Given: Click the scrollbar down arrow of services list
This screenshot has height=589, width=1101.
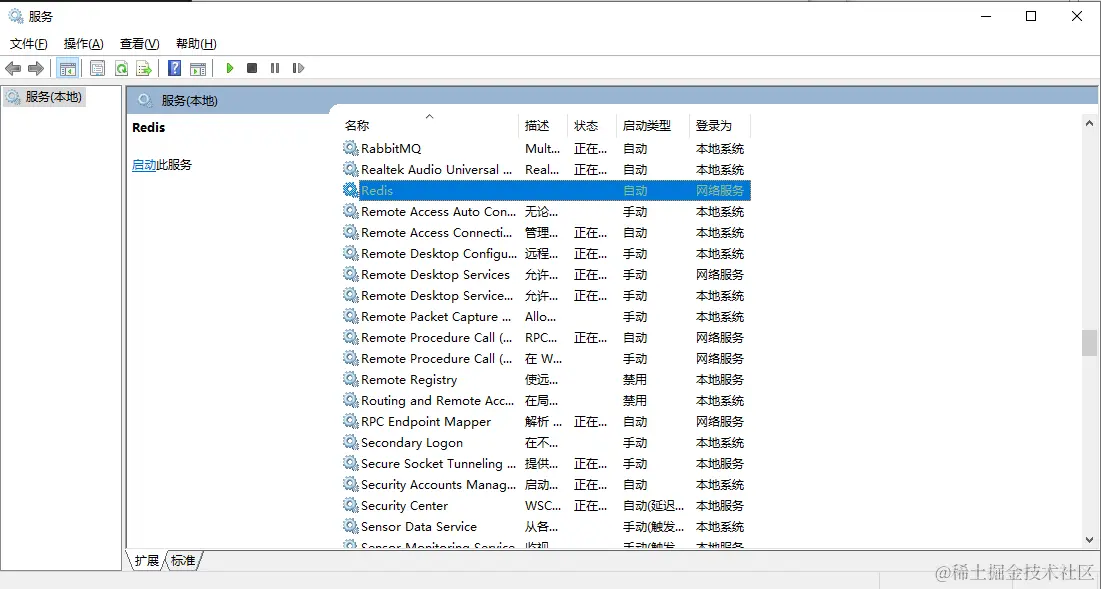Looking at the screenshot, I should point(1089,540).
